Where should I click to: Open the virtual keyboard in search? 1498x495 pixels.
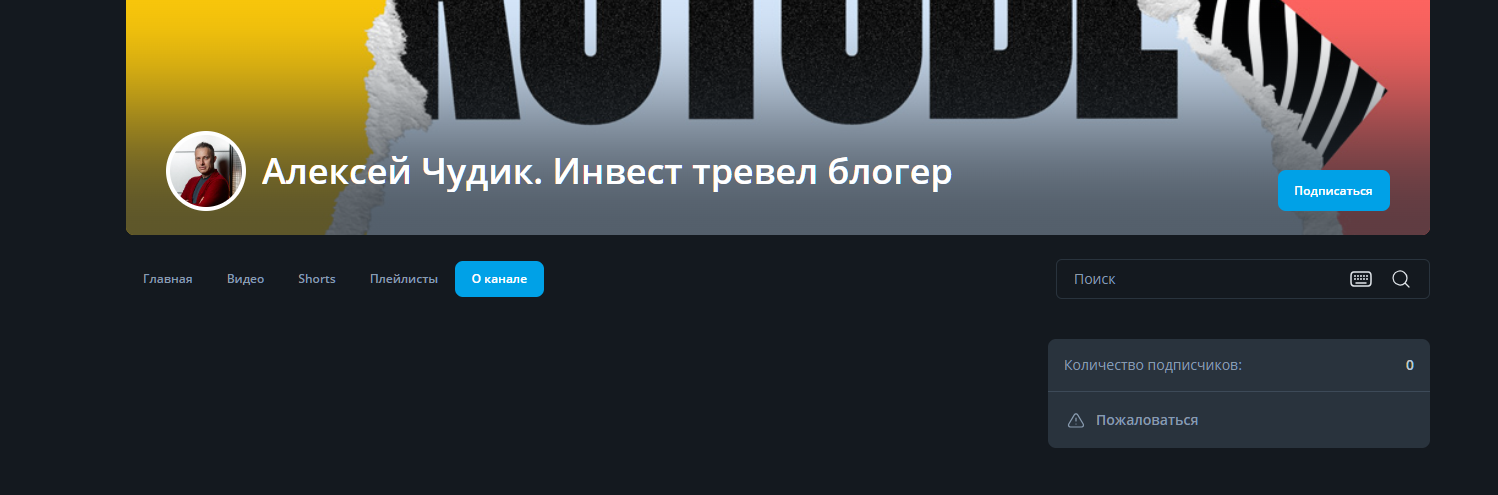click(x=1361, y=279)
